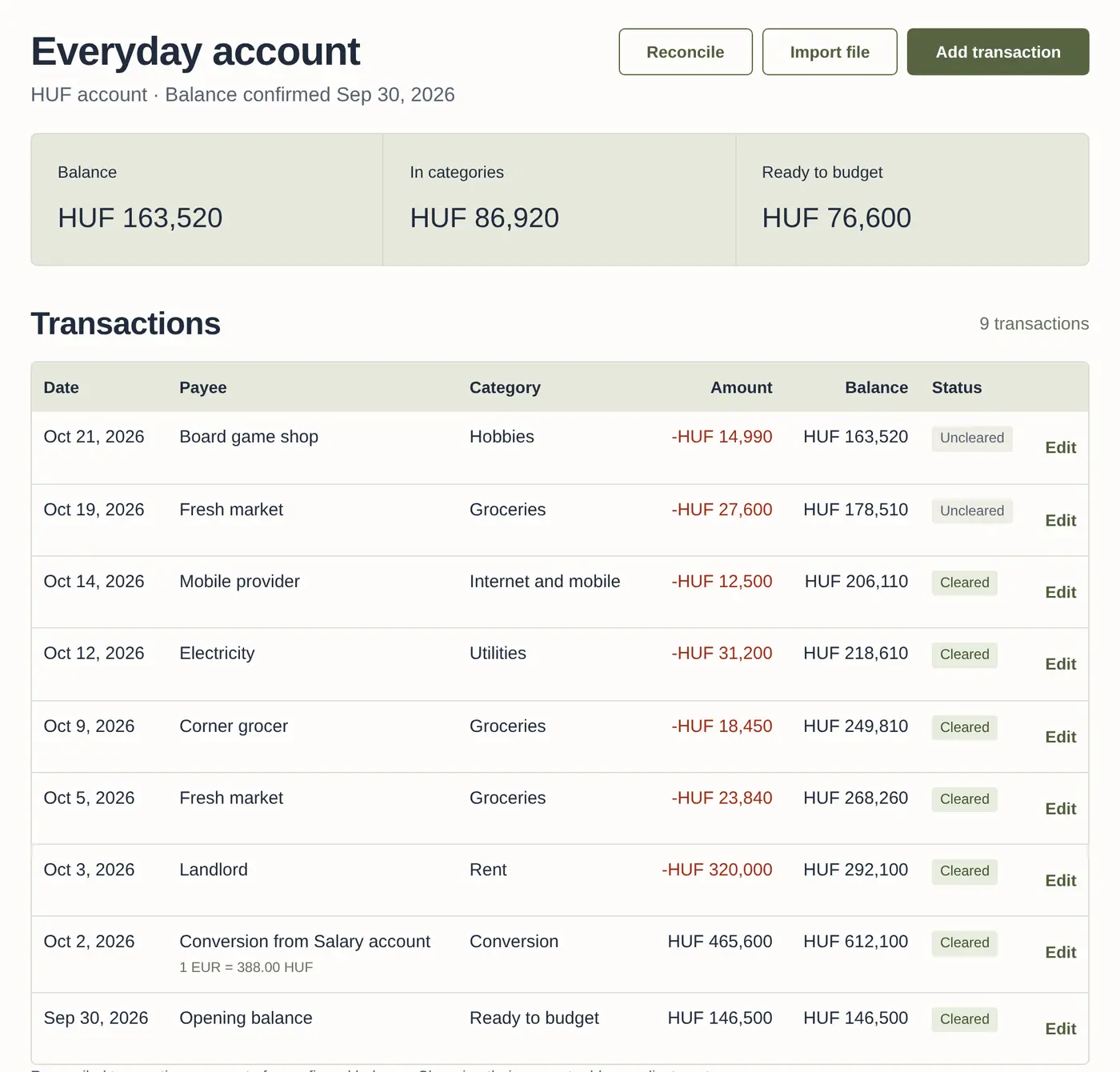The width and height of the screenshot is (1120, 1072).
Task: Edit the Mobile provider transaction
Action: (1061, 593)
